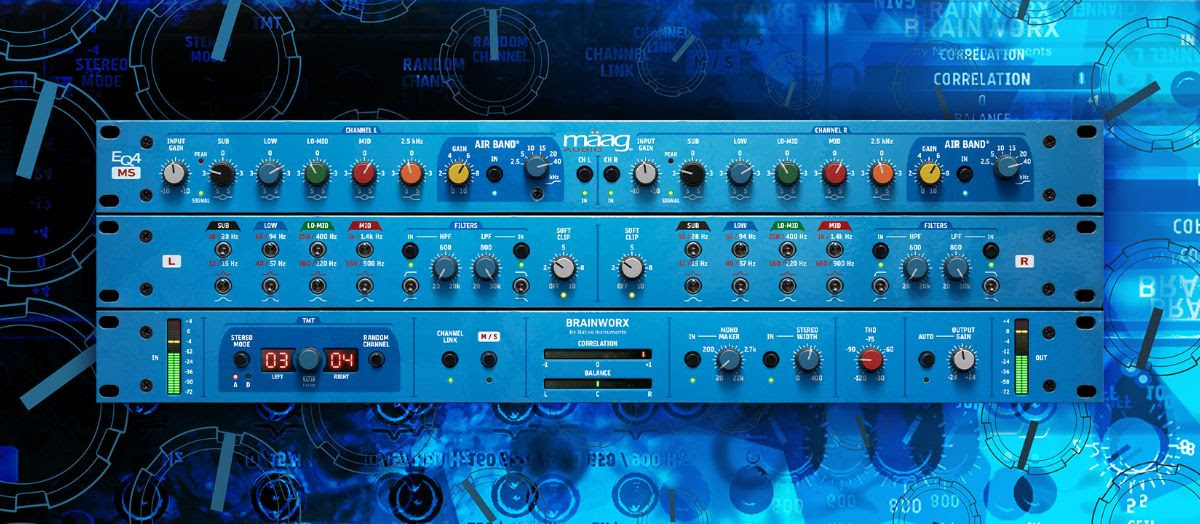This screenshot has width=1200, height=524.
Task: Click the Channel R black SUB knob
Action: [692, 174]
